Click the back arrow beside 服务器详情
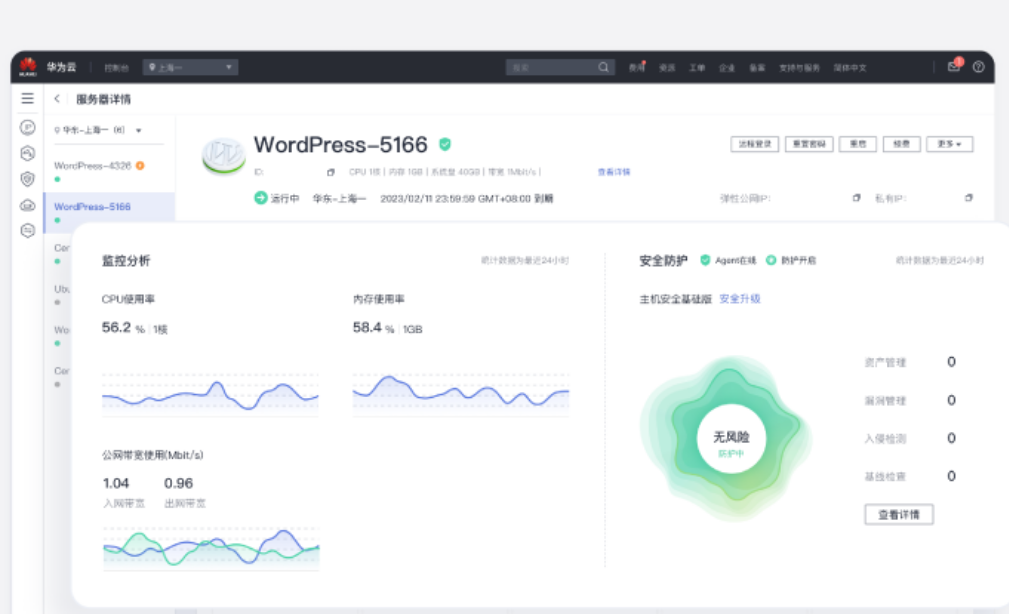1009x614 pixels. coord(57,98)
